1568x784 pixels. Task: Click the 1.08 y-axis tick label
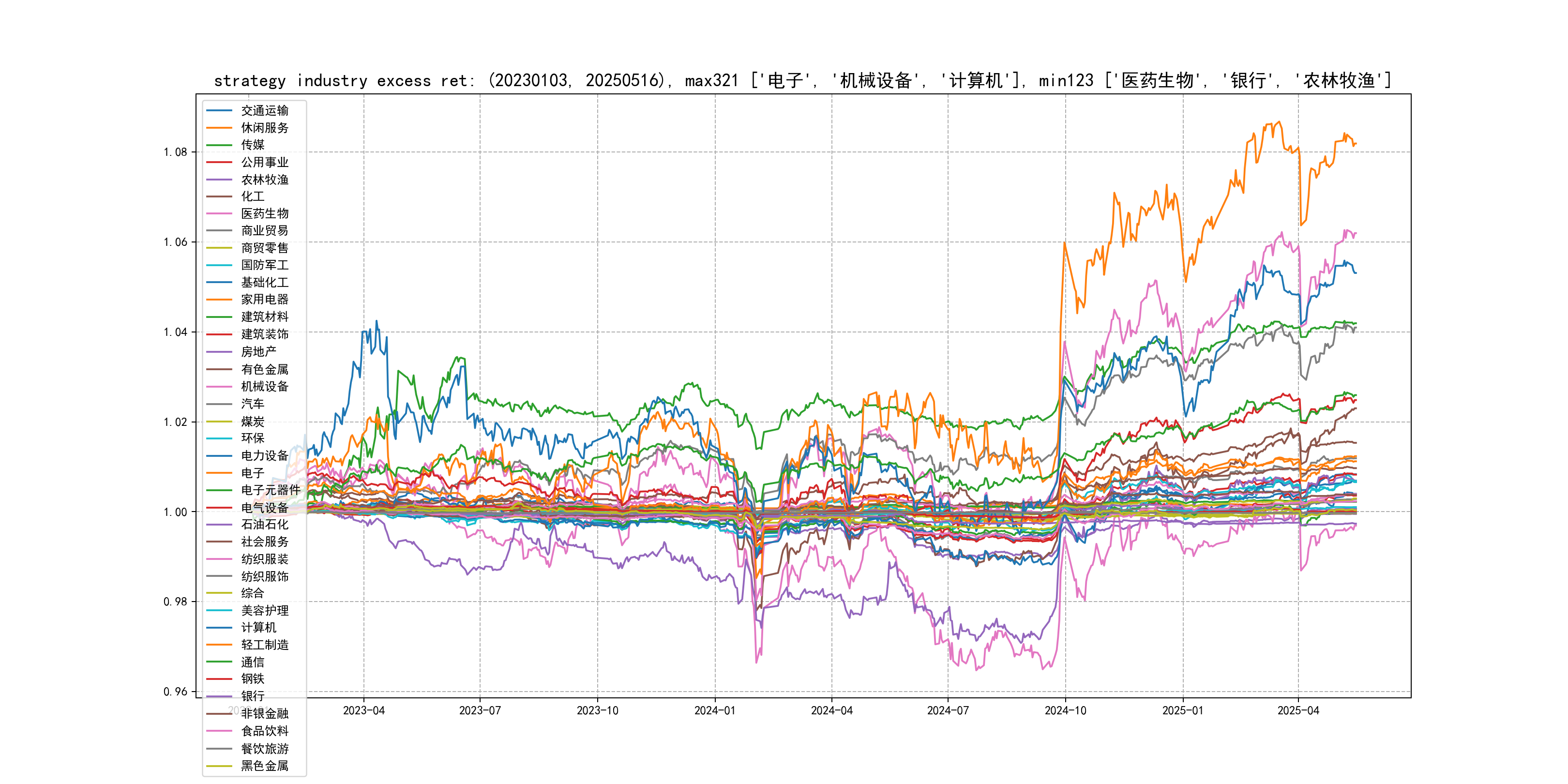pos(175,152)
